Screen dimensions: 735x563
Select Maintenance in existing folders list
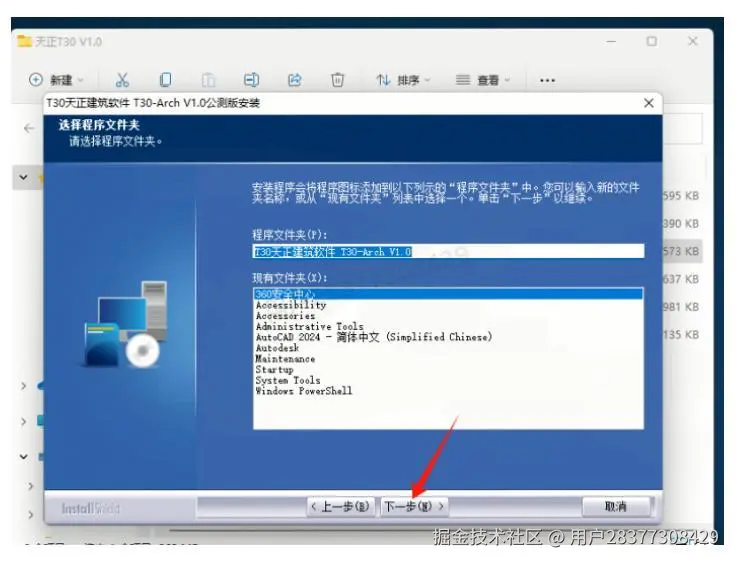[x=285, y=359]
